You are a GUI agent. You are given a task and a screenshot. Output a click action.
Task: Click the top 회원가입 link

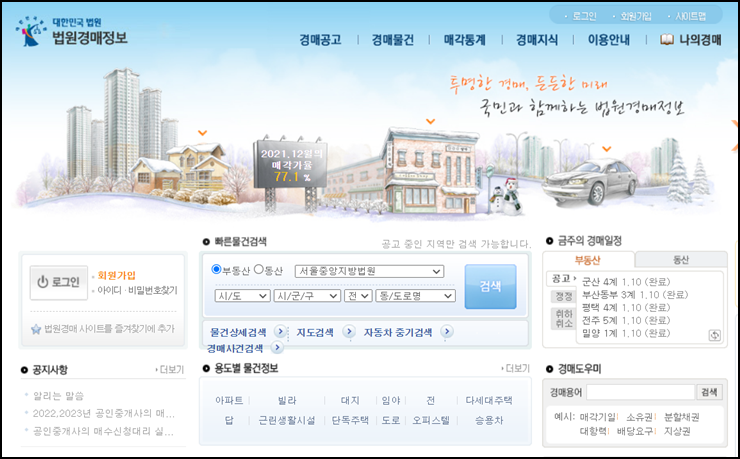point(636,17)
